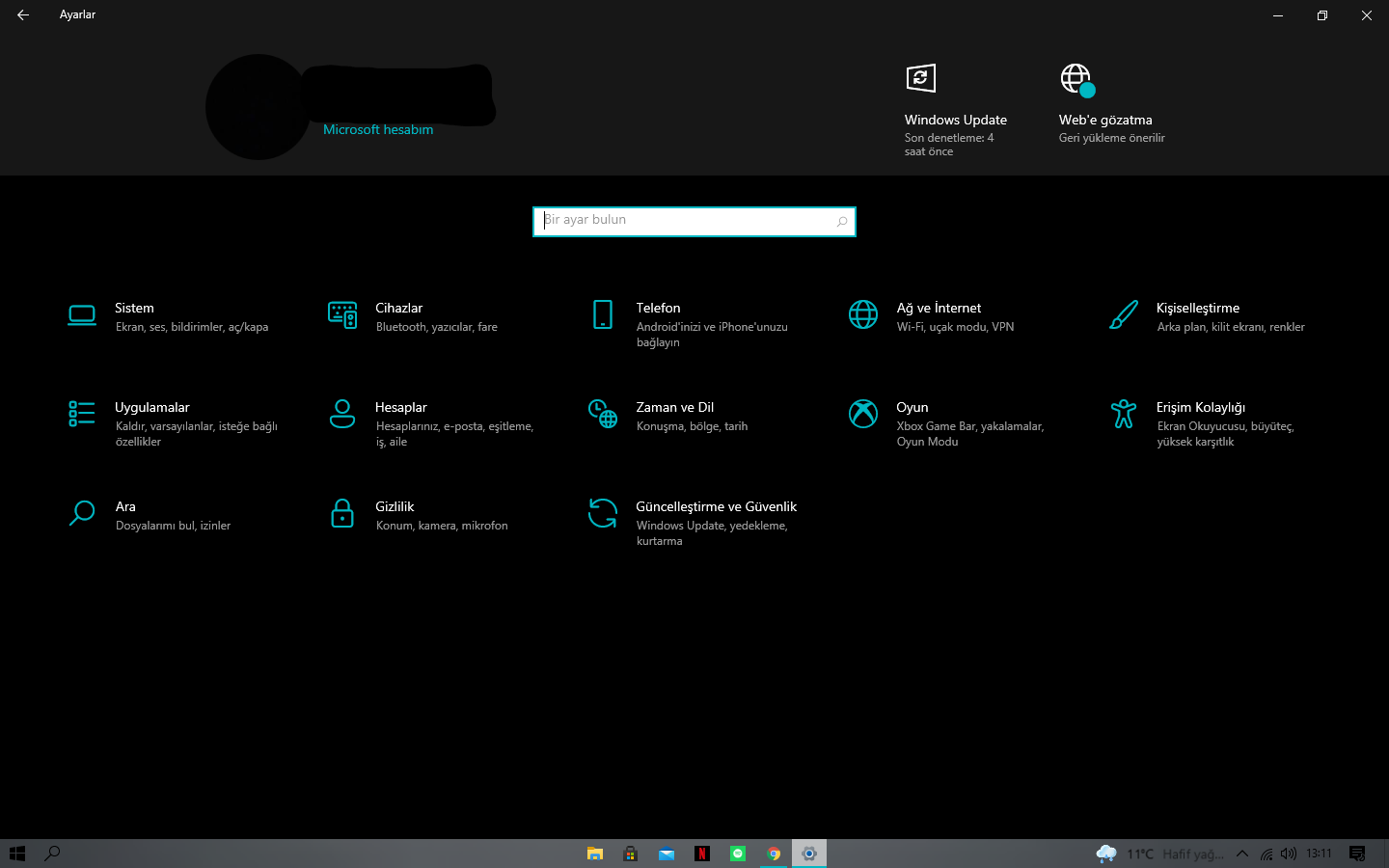The image size is (1389, 868).
Task: Select the Telefon phone icon
Action: 603,314
